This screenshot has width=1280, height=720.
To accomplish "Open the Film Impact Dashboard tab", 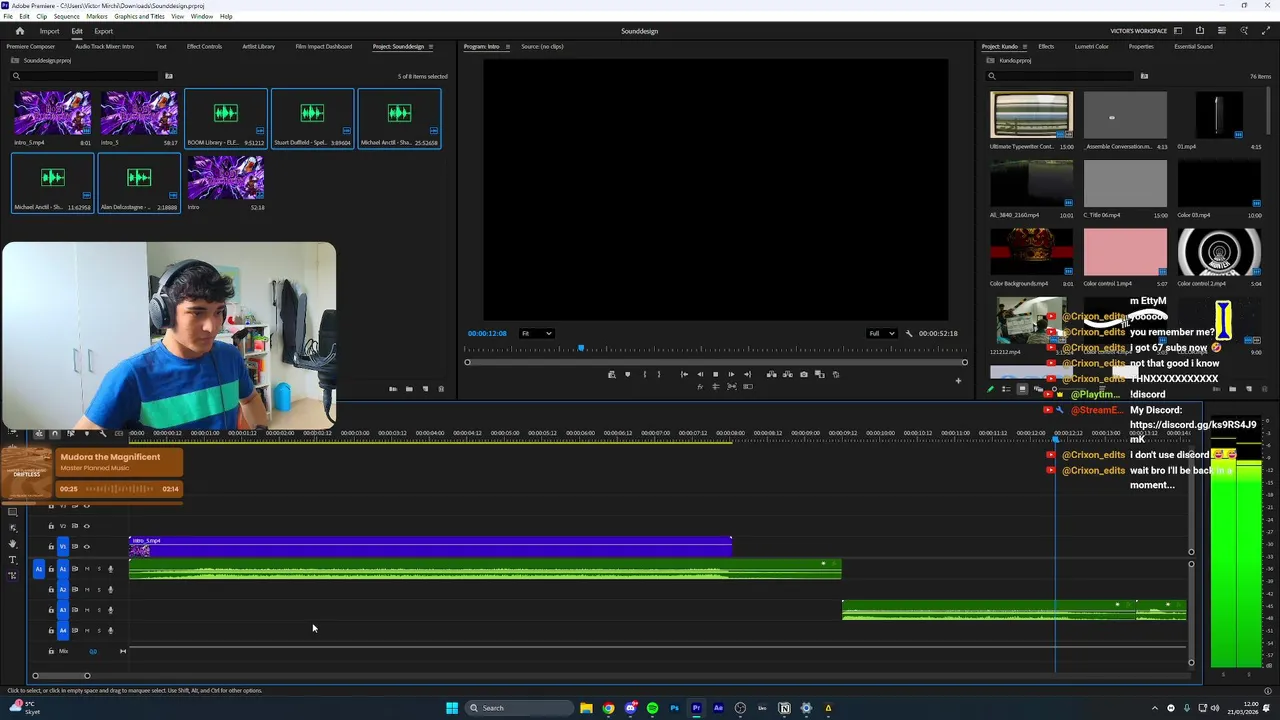I will click(x=323, y=46).
